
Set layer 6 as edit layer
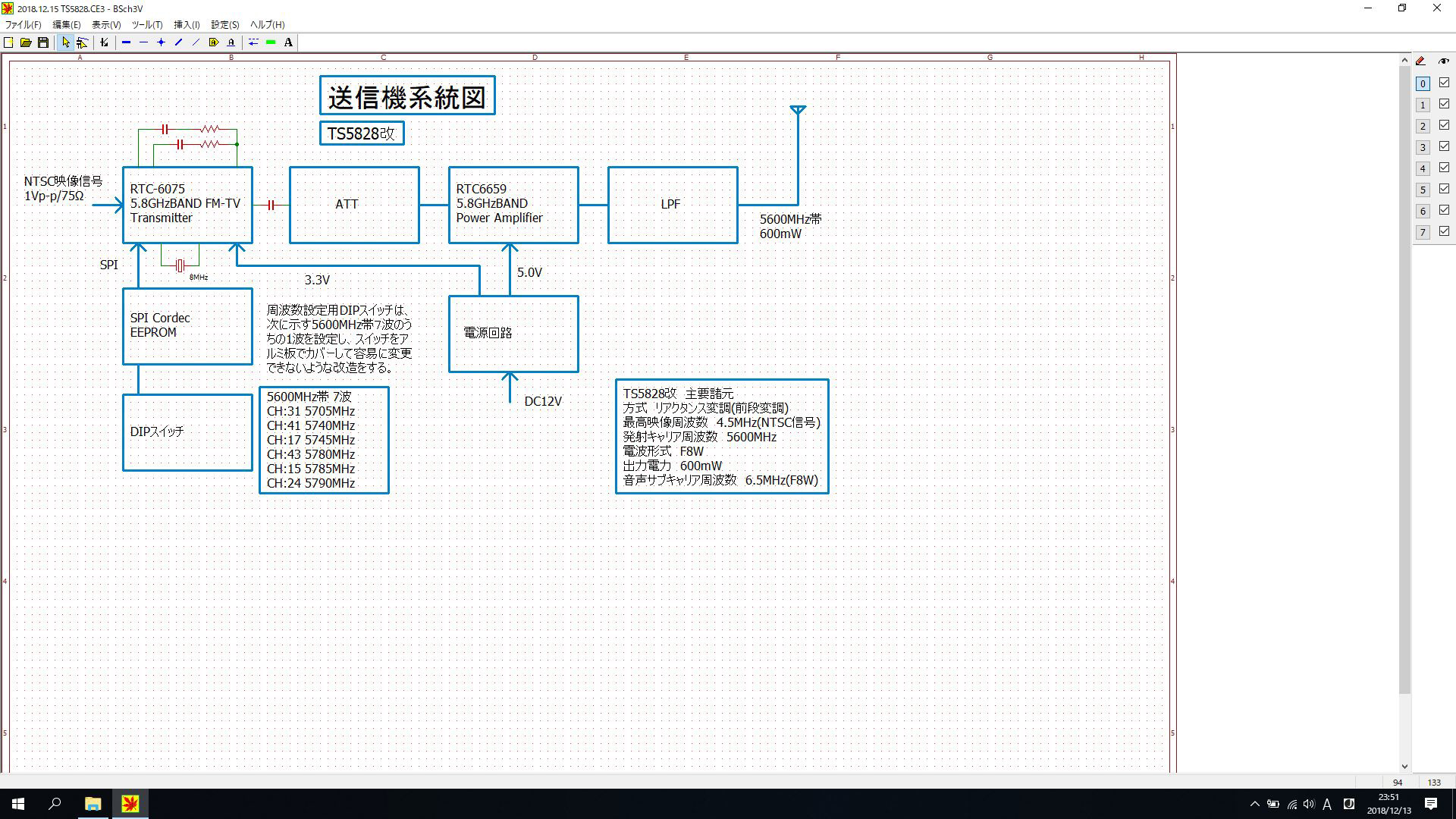[1423, 211]
